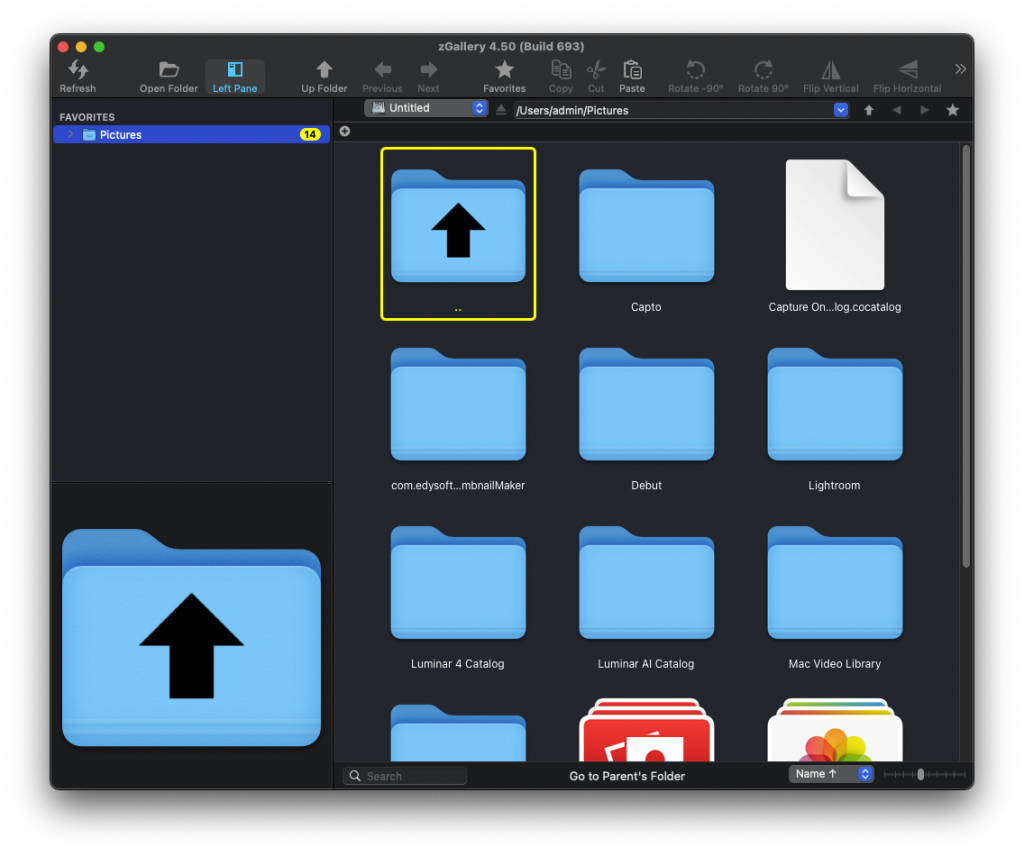Select the Capto folder
Image resolution: width=1024 pixels, height=856 pixels.
pyautogui.click(x=646, y=226)
